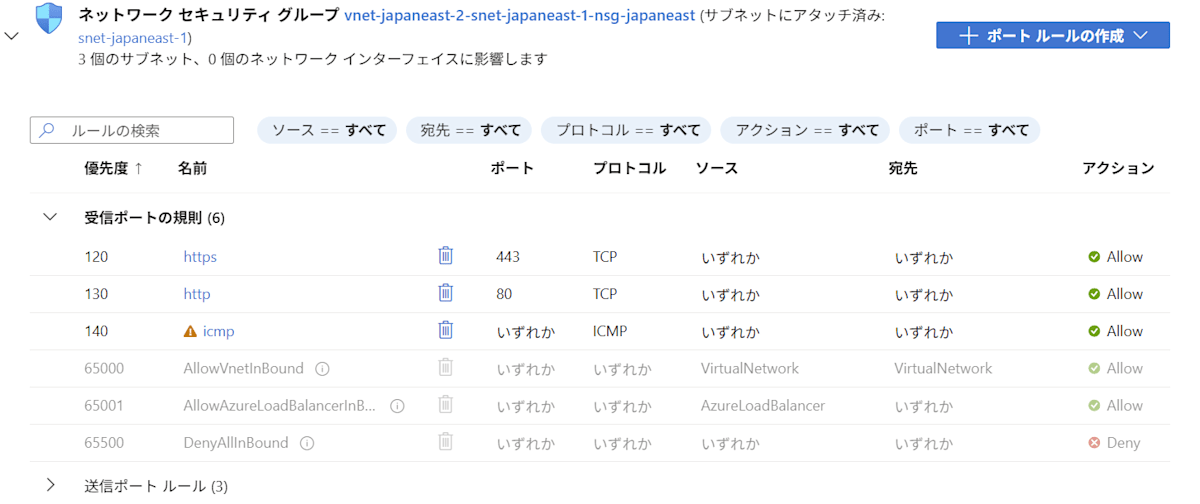This screenshot has height=504, width=1200.
Task: Click VirtualNetwork source cell
Action: click(x=750, y=368)
